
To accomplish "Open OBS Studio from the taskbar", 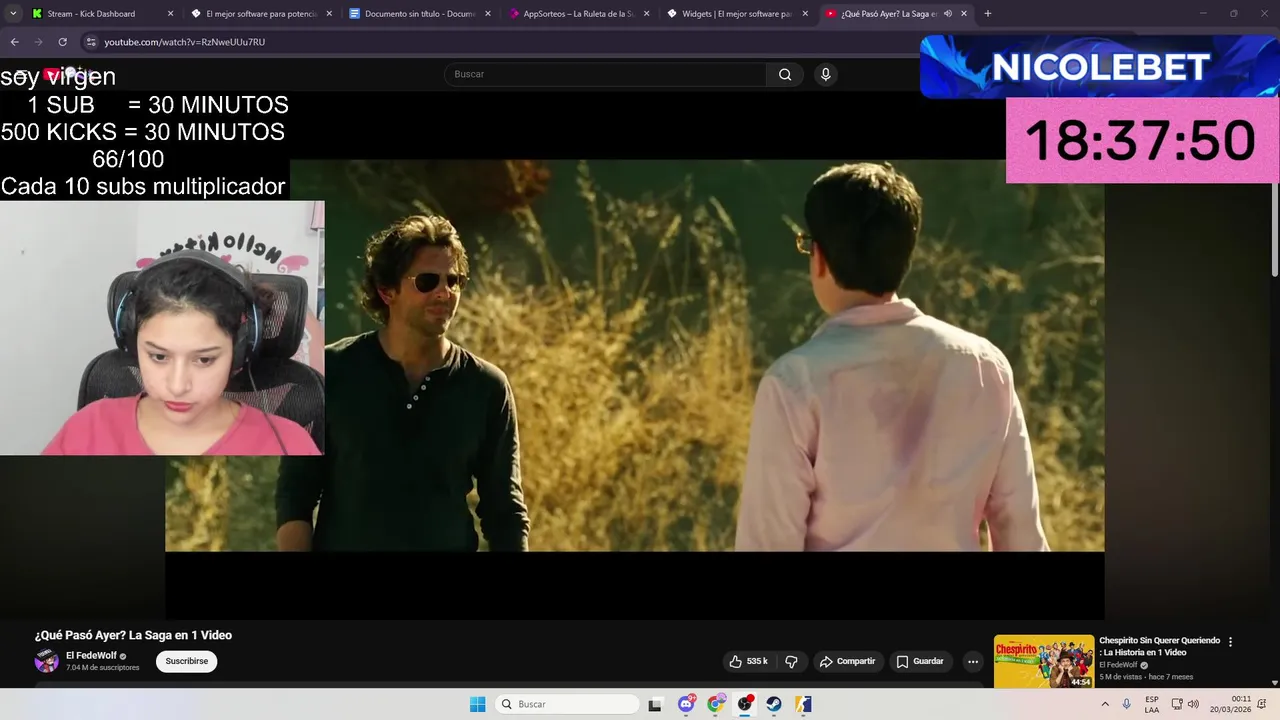I will coord(745,704).
